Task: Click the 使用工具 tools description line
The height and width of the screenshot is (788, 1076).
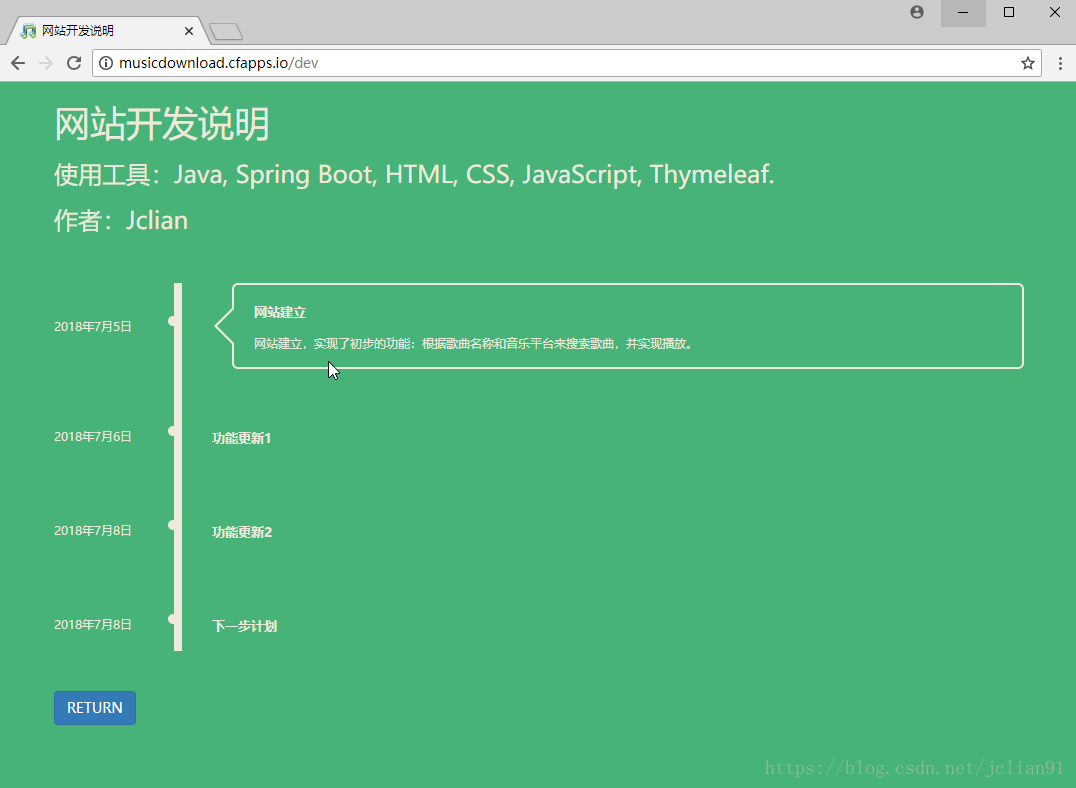Action: point(414,175)
